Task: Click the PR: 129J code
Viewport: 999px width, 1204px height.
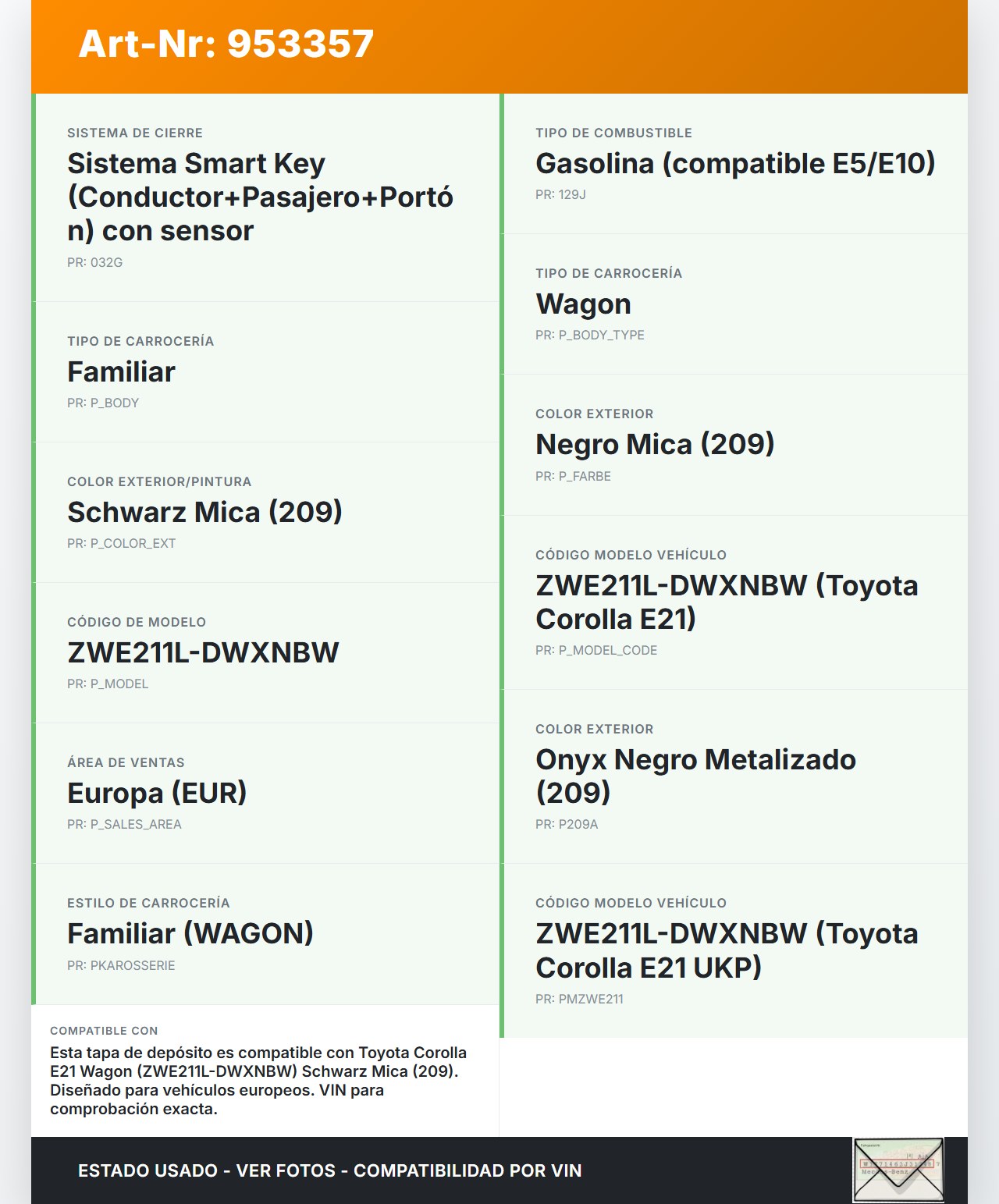Action: pyautogui.click(x=560, y=195)
